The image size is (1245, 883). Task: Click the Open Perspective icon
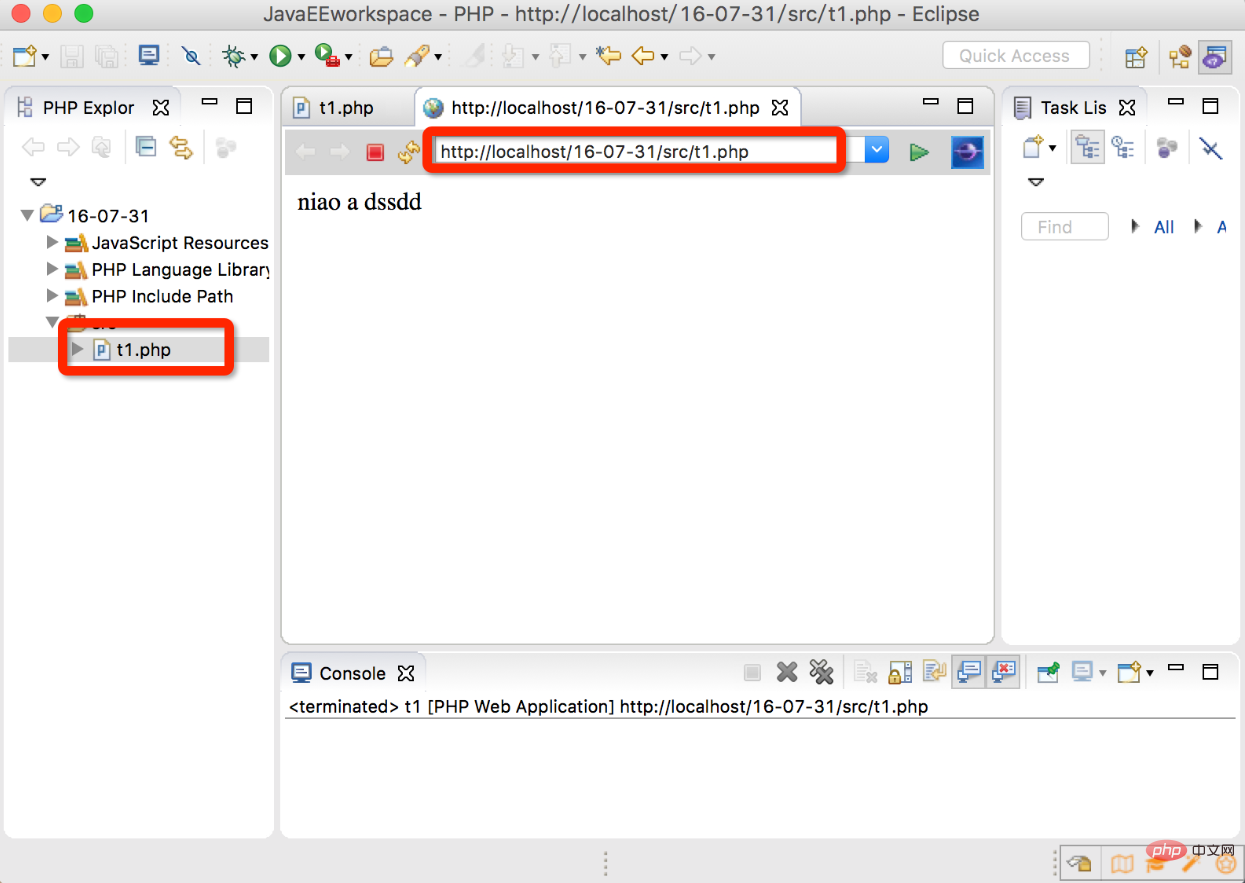(x=1135, y=57)
